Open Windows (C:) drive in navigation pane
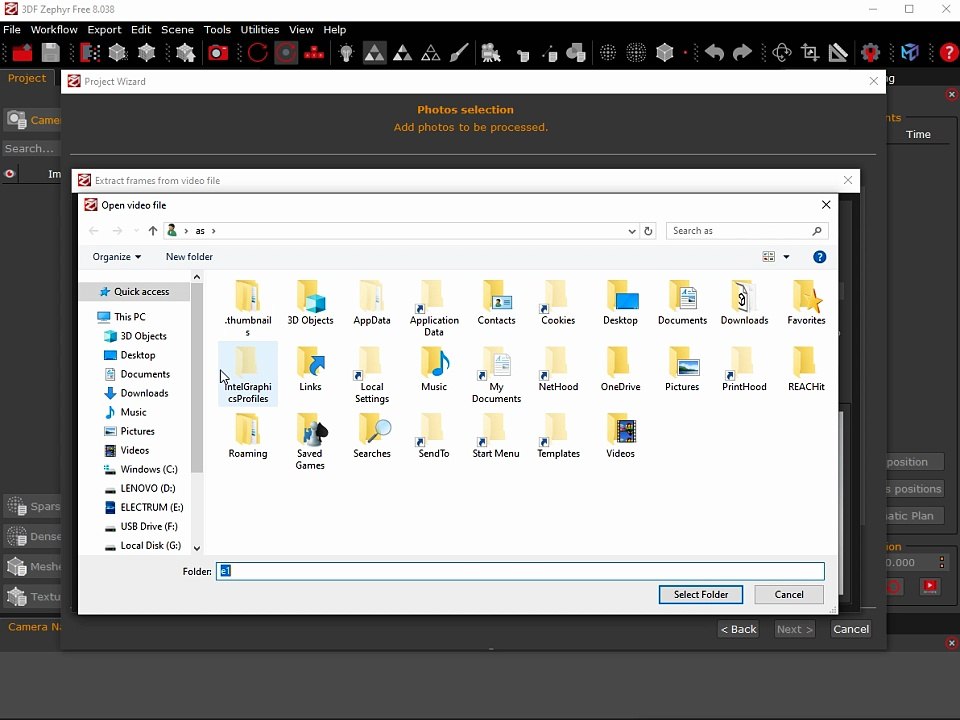 pyautogui.click(x=149, y=469)
